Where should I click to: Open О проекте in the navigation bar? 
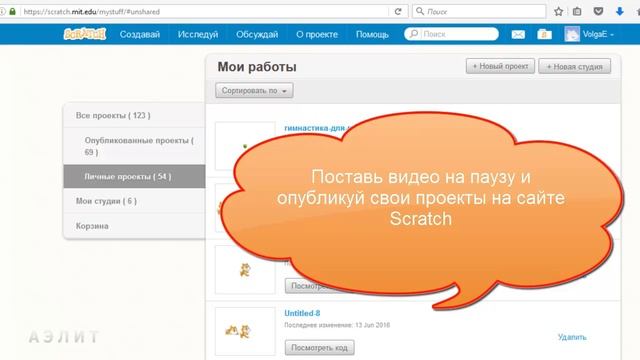click(317, 34)
